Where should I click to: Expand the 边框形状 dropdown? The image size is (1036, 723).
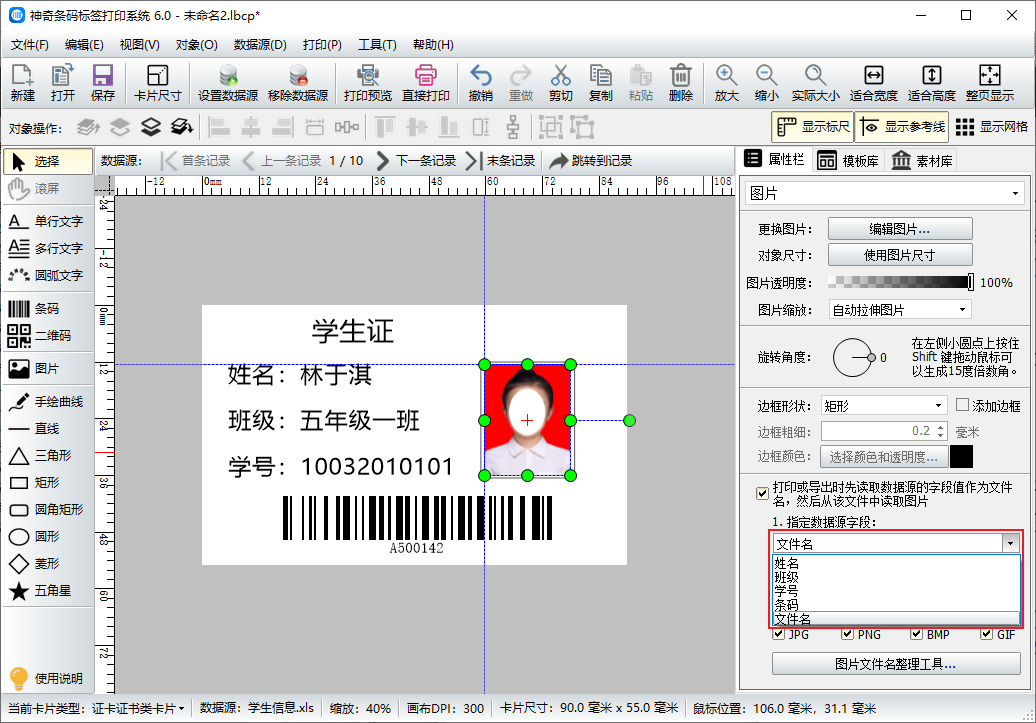pyautogui.click(x=882, y=406)
